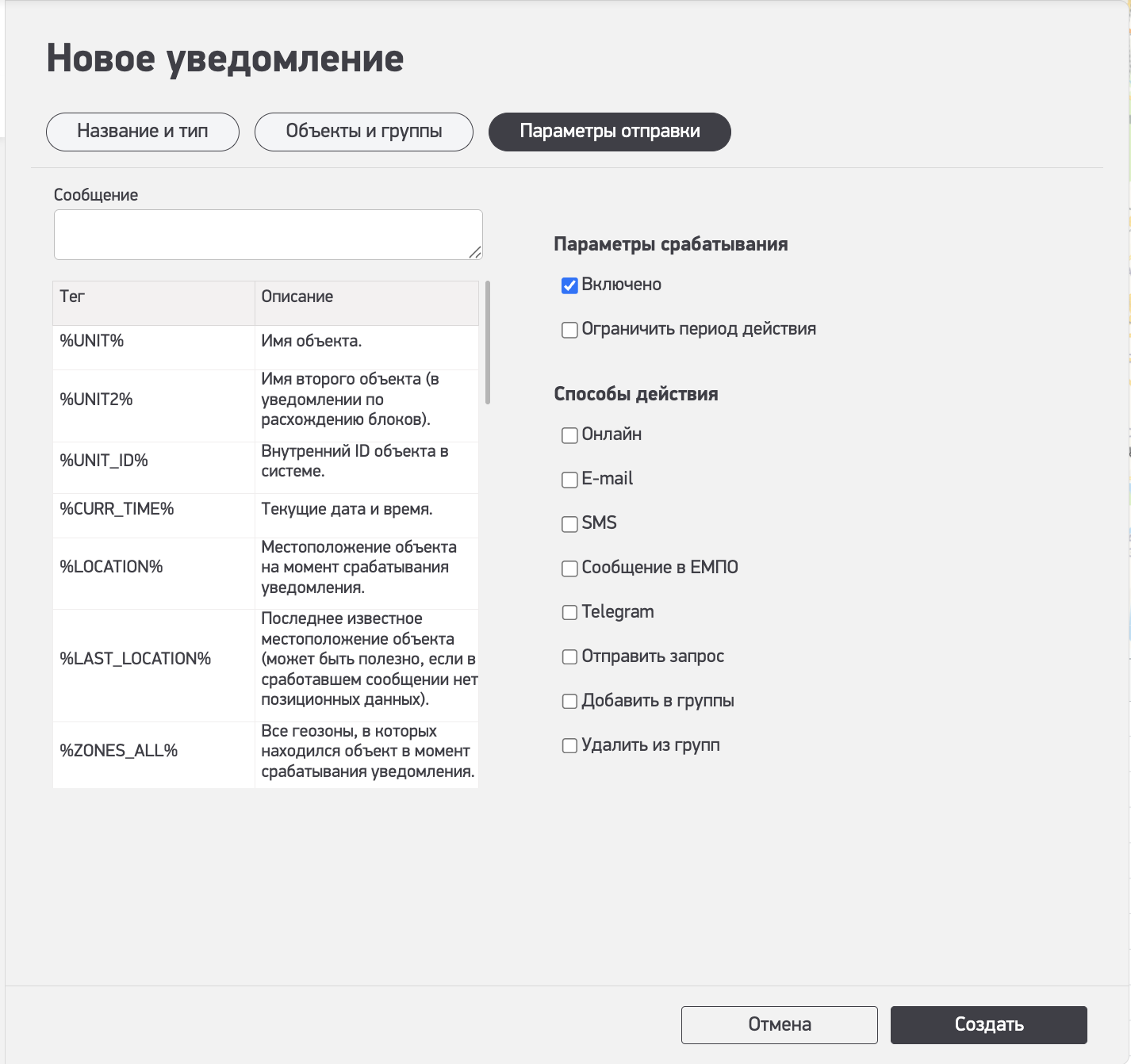The width and height of the screenshot is (1131, 1064).
Task: Click into the «Сообщение» text area
Action: click(267, 235)
